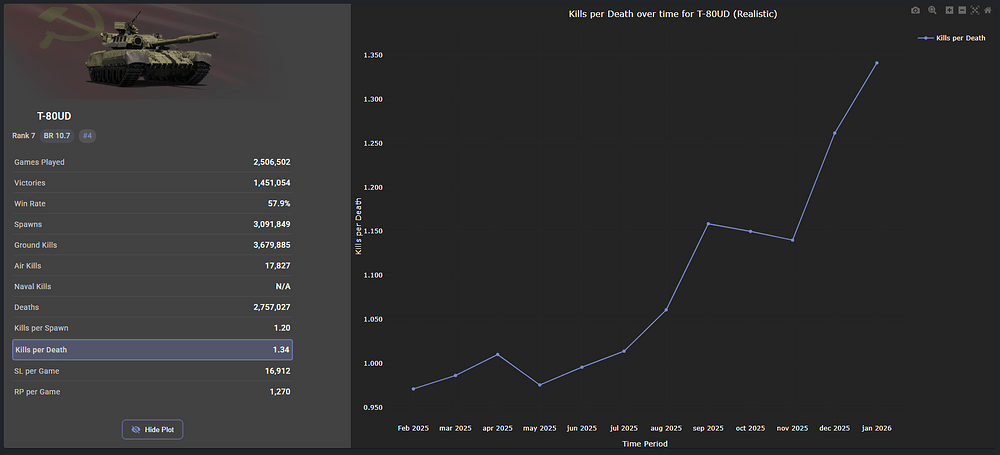The height and width of the screenshot is (455, 1000).
Task: Plot the Games Played statistic
Action: tap(152, 162)
